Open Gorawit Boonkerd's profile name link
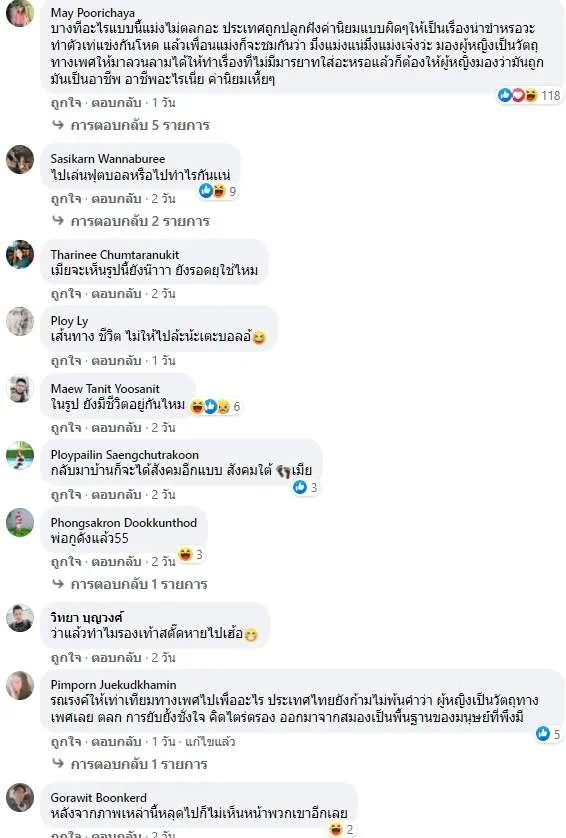Screen dimensions: 566x838 click(99, 797)
